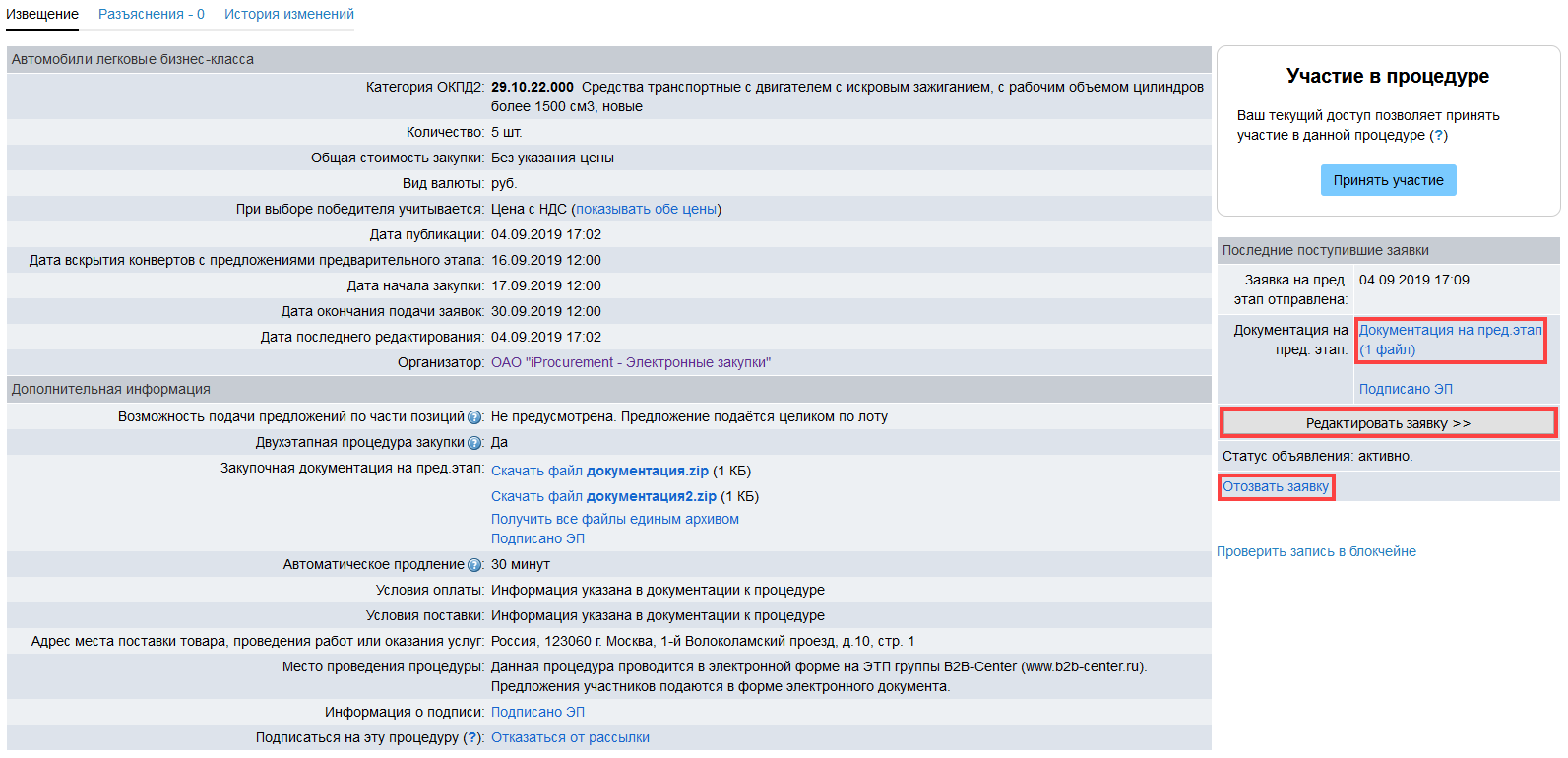Open Проверить запись в блокчейне link
Viewport: 1568px width, 758px height.
[1316, 552]
